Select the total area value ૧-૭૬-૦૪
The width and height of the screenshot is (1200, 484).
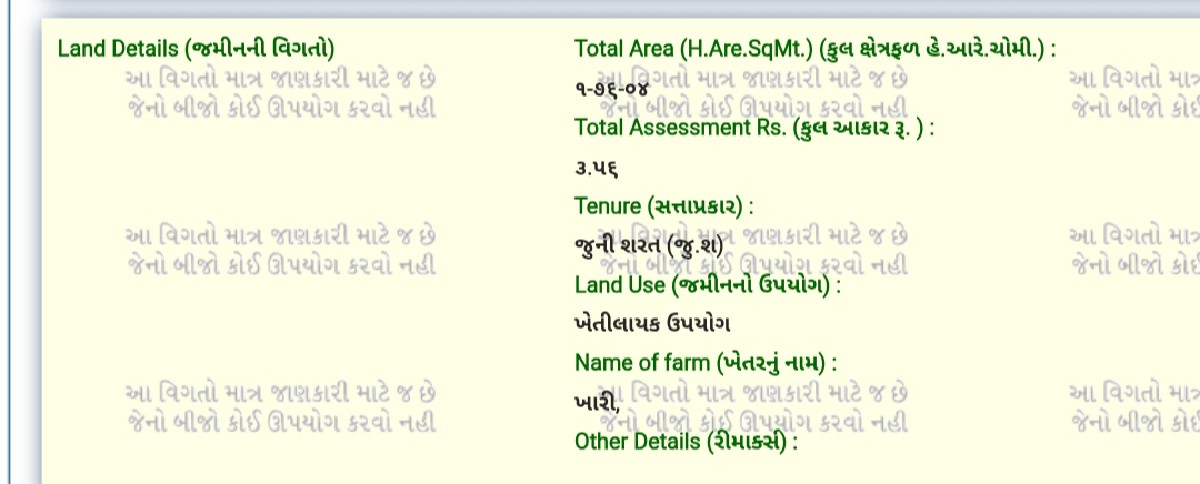pos(611,87)
